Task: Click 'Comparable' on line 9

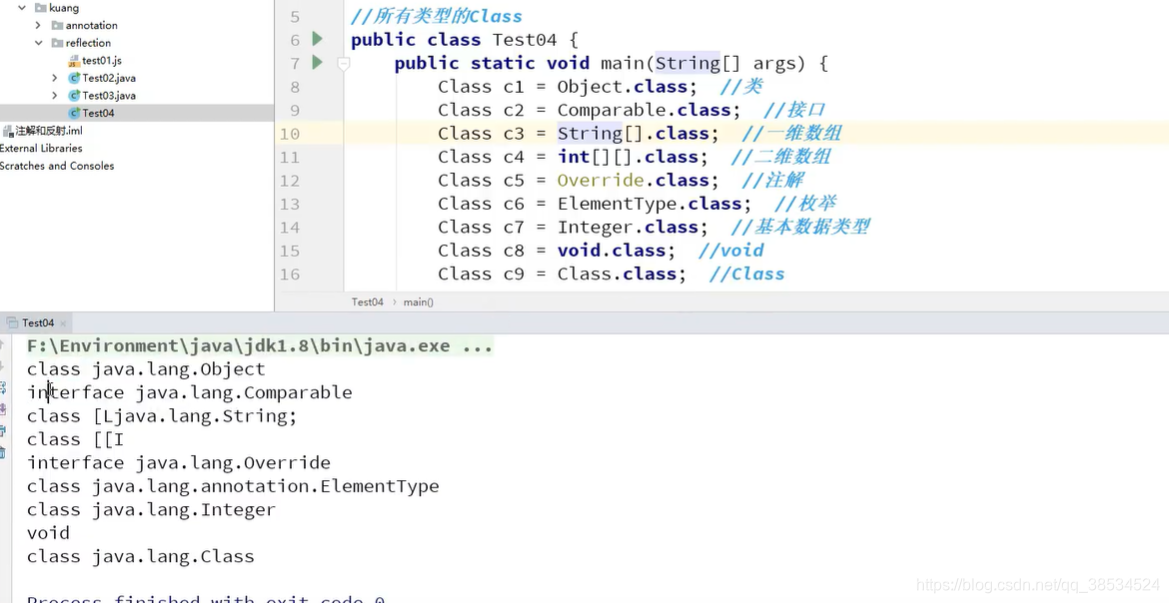Action: pyautogui.click(x=611, y=110)
